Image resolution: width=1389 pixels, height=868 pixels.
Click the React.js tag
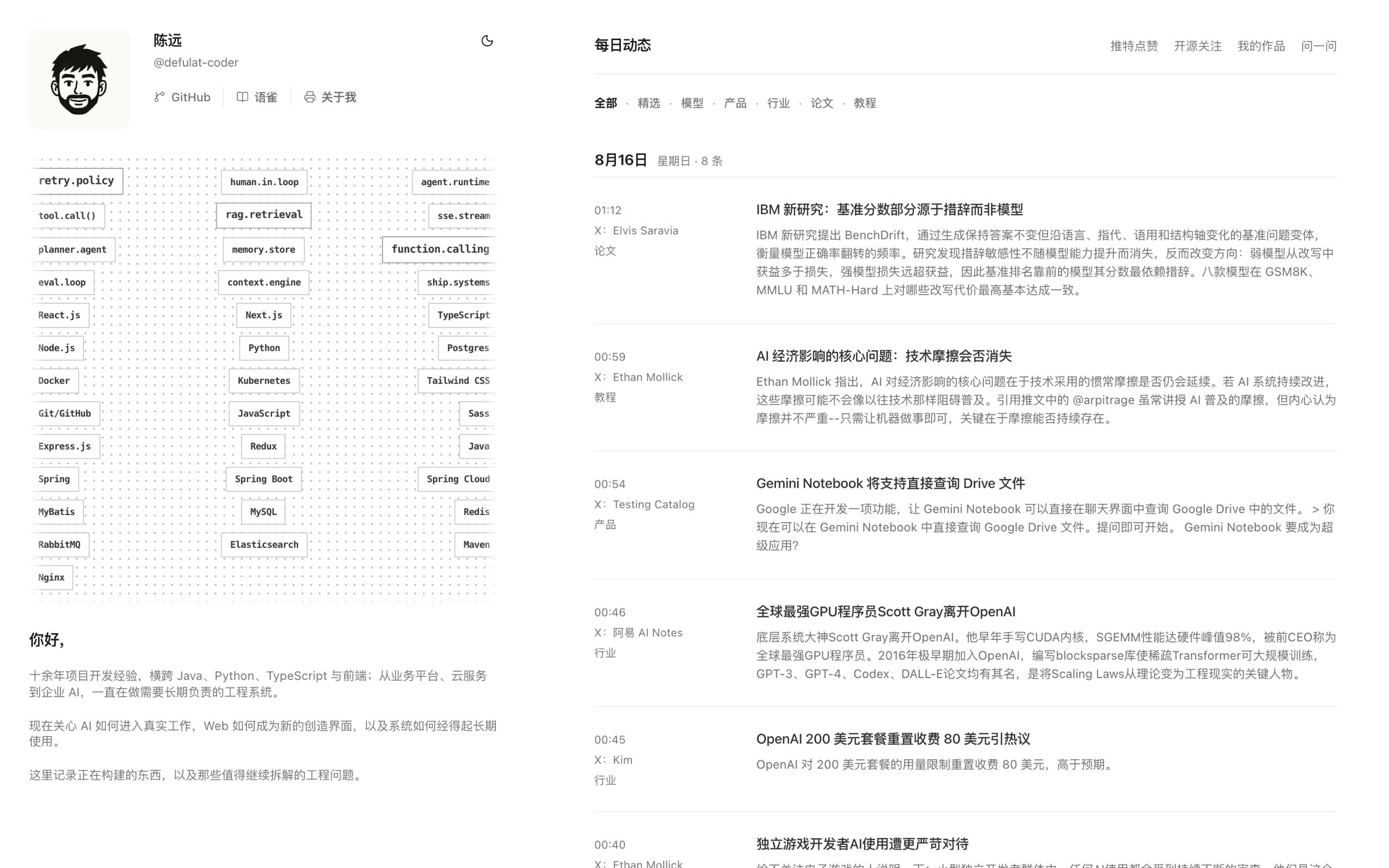tap(60, 315)
